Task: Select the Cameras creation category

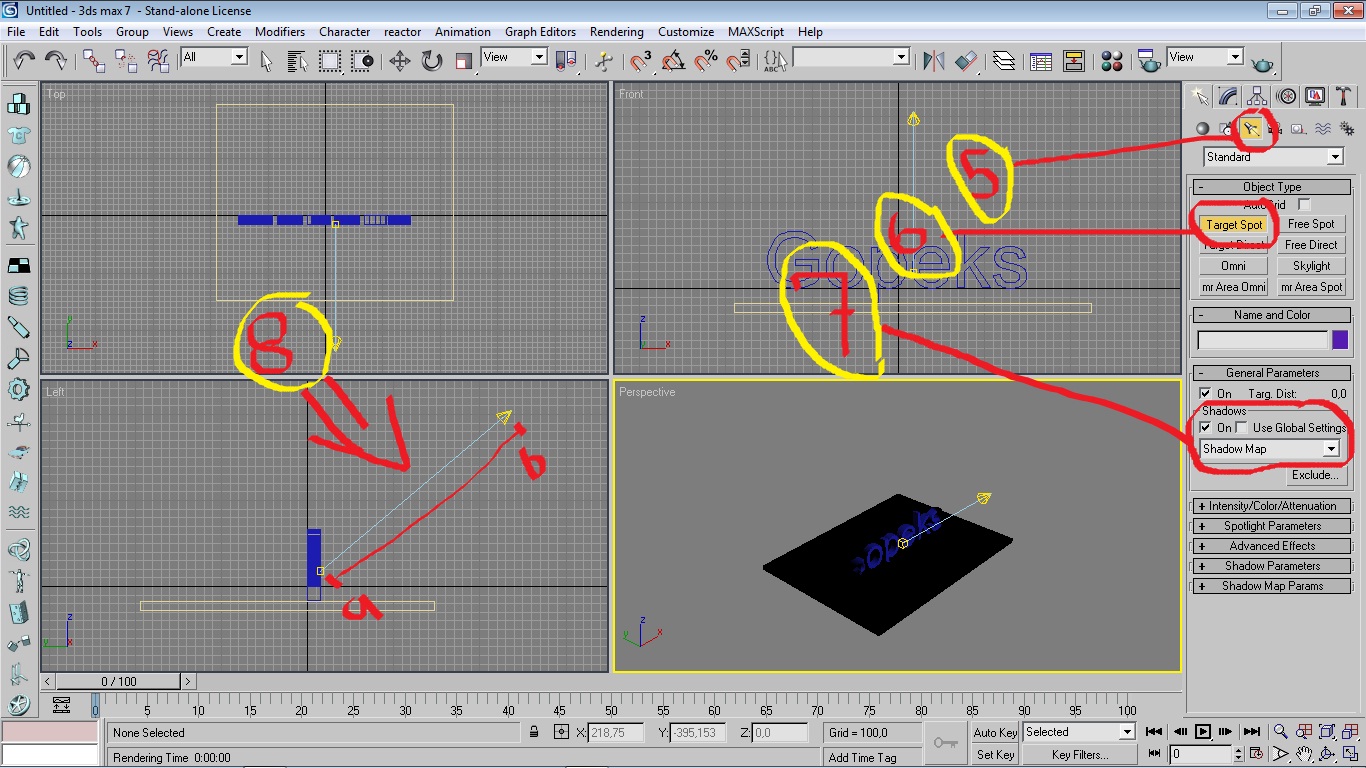Action: pos(1274,129)
